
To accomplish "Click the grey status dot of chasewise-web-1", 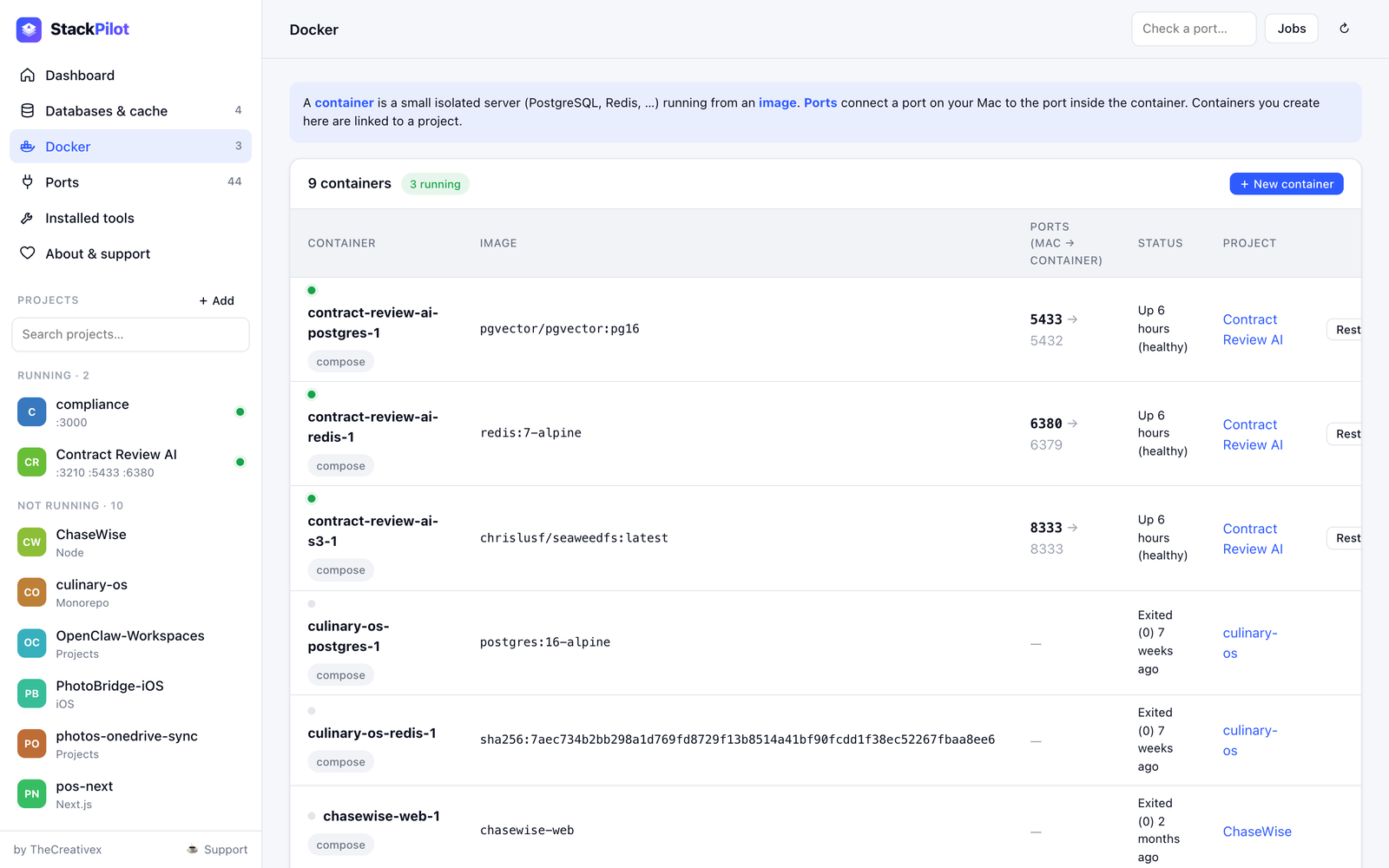I will pos(312,816).
